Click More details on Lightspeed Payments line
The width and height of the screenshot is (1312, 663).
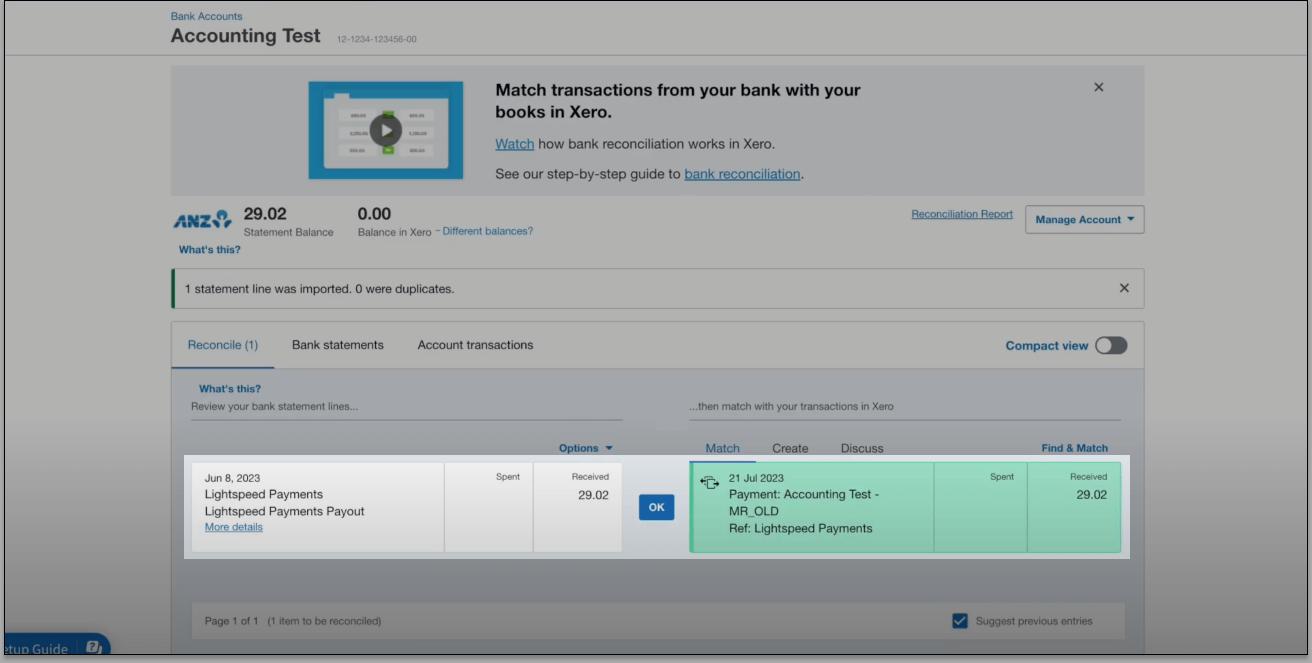click(x=234, y=527)
